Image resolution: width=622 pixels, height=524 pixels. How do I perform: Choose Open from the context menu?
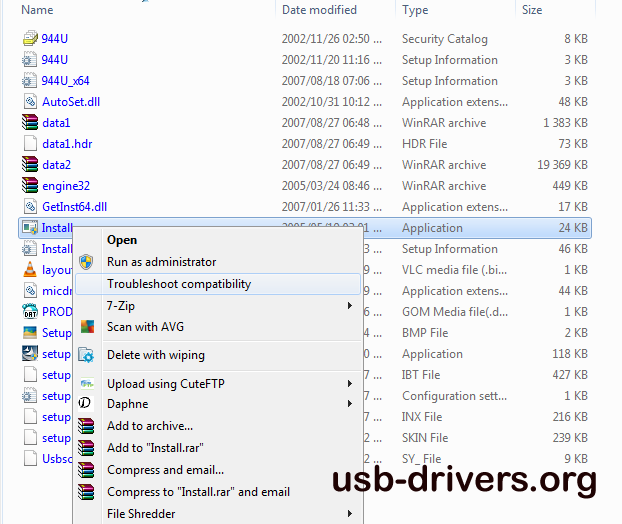point(122,240)
